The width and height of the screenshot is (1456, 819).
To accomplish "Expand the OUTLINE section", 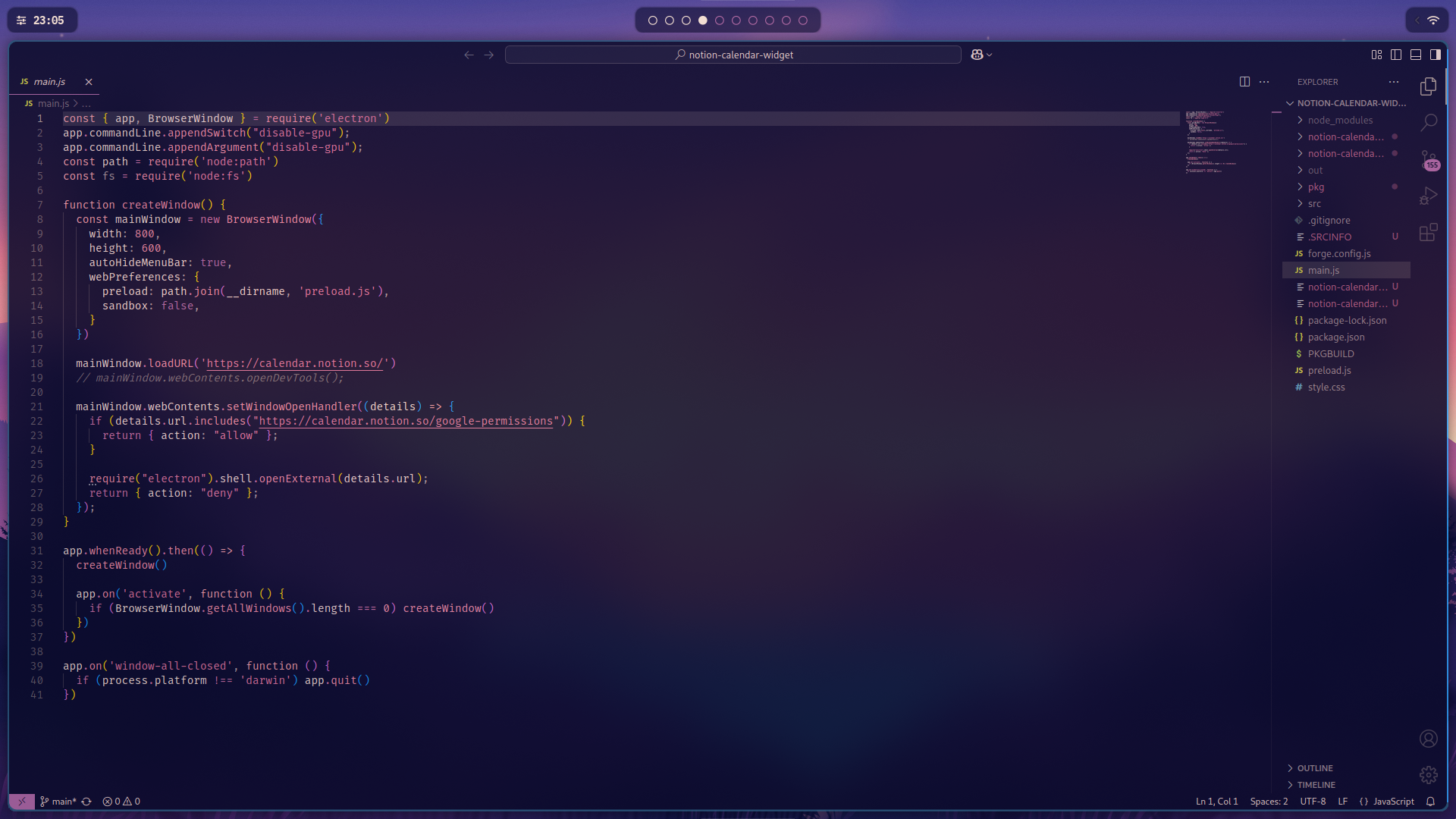I will click(x=1347, y=768).
